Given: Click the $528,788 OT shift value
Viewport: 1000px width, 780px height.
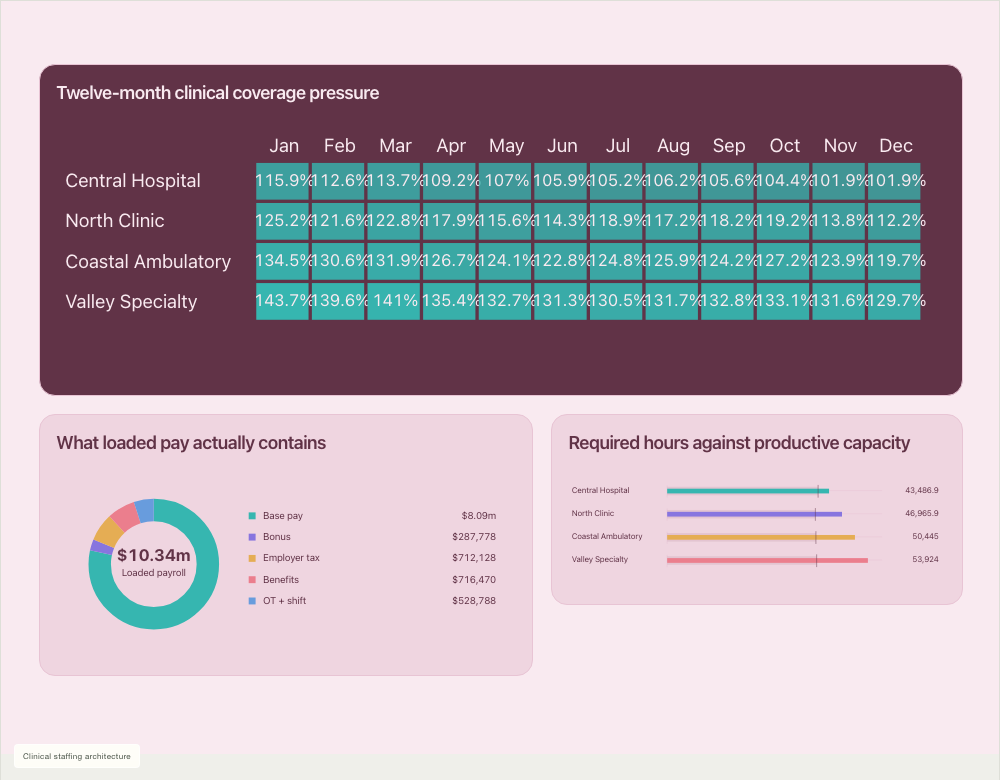Looking at the screenshot, I should coord(474,601).
